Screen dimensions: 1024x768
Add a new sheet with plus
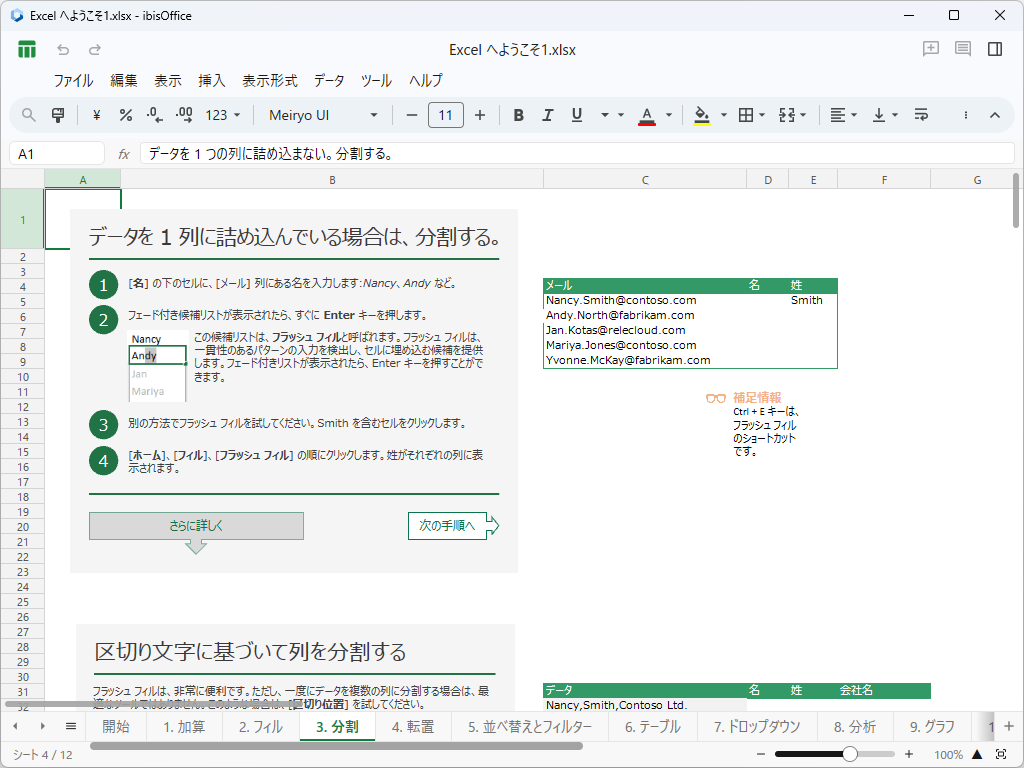[x=1008, y=726]
